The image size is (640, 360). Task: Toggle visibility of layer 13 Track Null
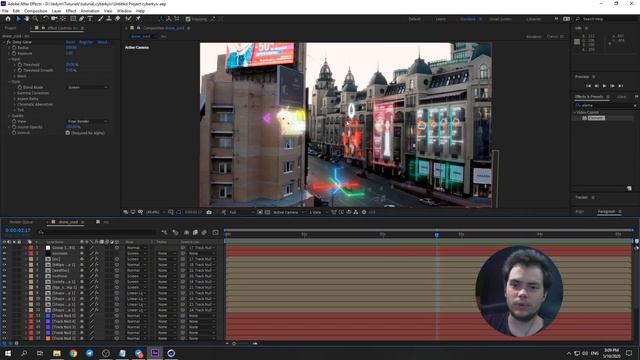point(4,316)
